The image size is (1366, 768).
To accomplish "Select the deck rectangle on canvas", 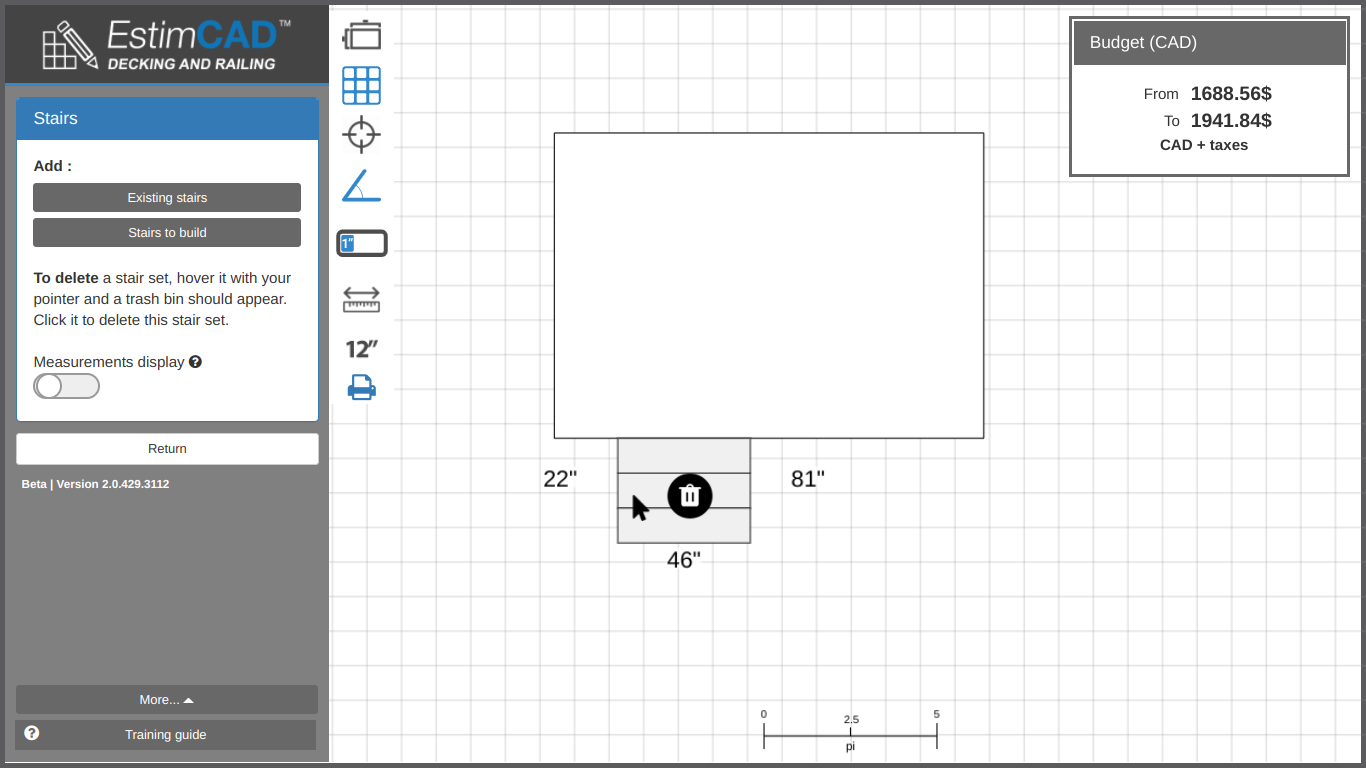I will (769, 285).
